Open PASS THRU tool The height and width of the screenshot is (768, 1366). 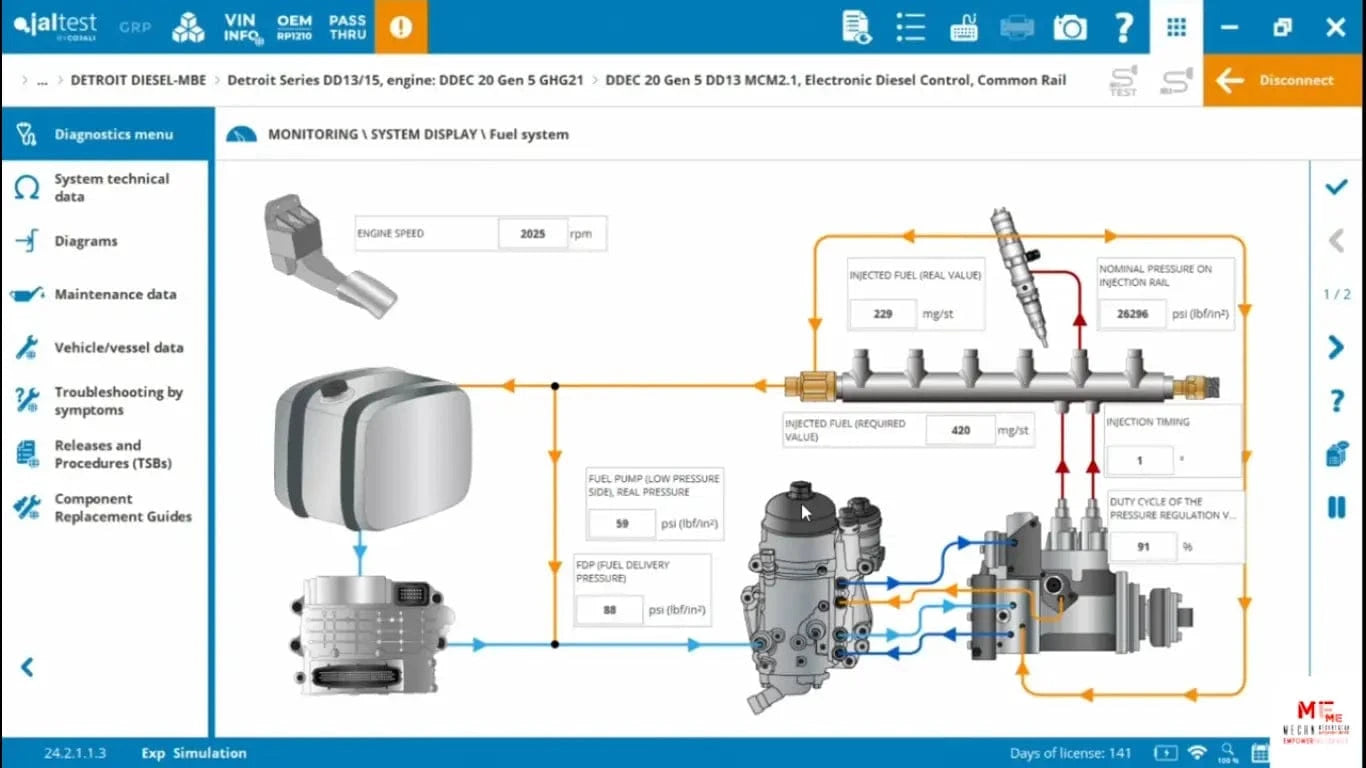click(x=347, y=27)
